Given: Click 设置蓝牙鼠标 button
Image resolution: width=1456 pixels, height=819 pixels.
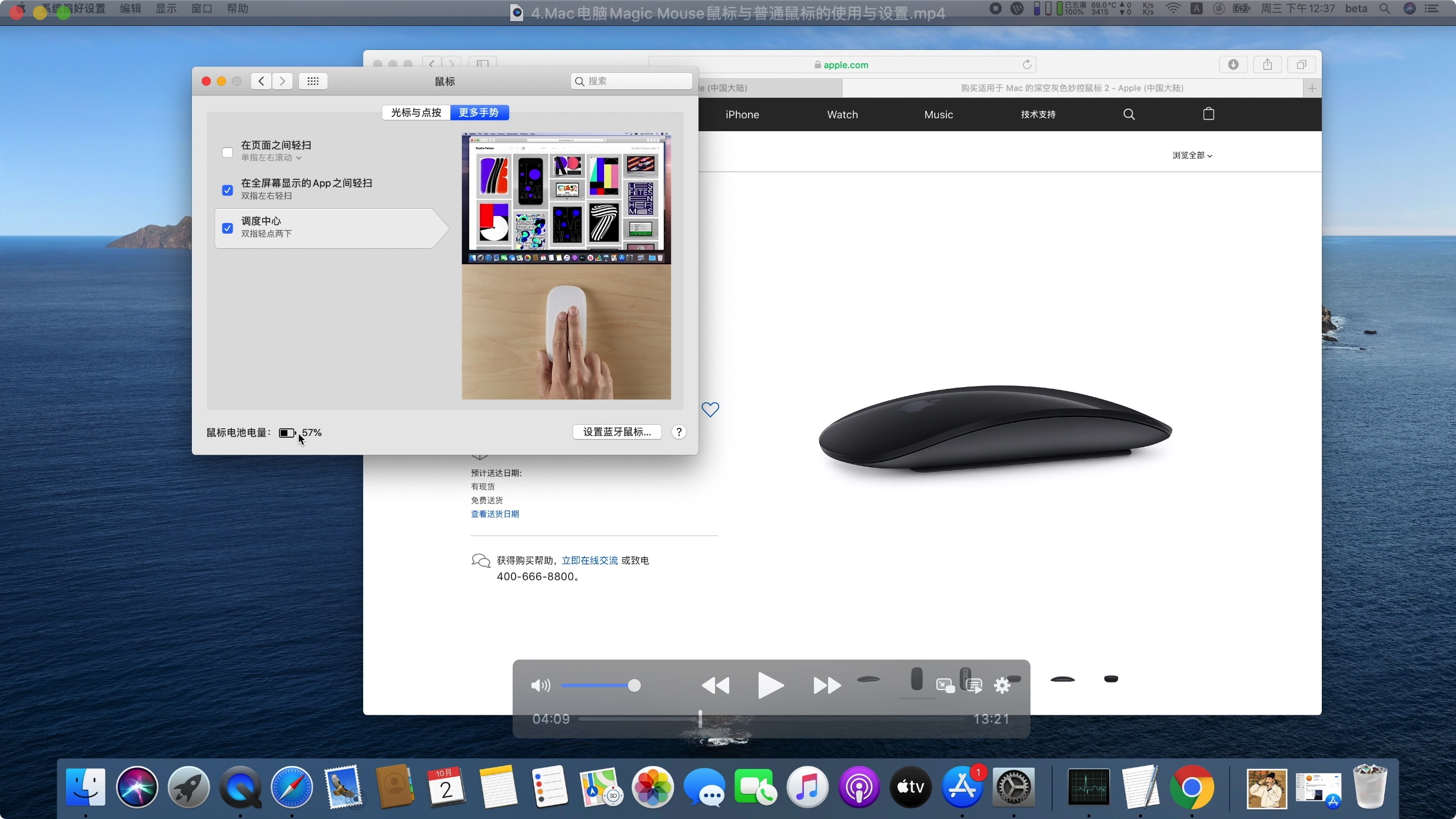Looking at the screenshot, I should point(617,432).
